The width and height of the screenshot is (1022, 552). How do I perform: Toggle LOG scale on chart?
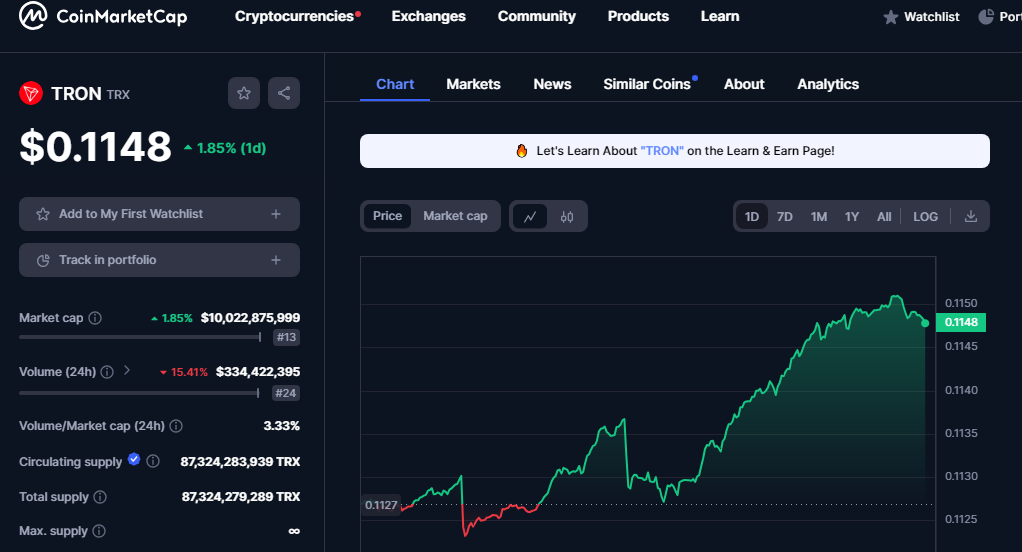click(x=926, y=216)
